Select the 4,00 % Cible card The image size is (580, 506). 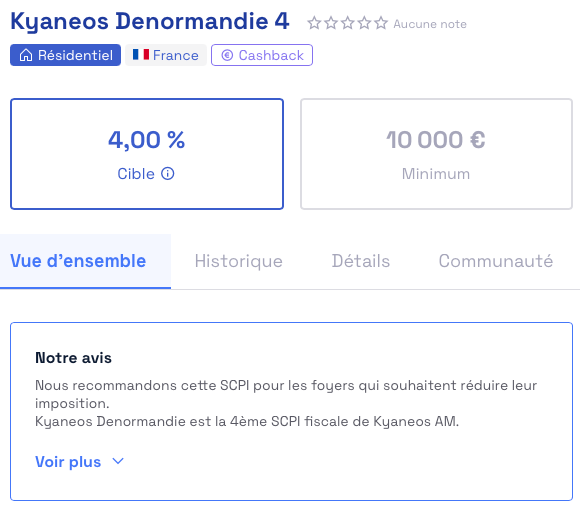pos(147,154)
